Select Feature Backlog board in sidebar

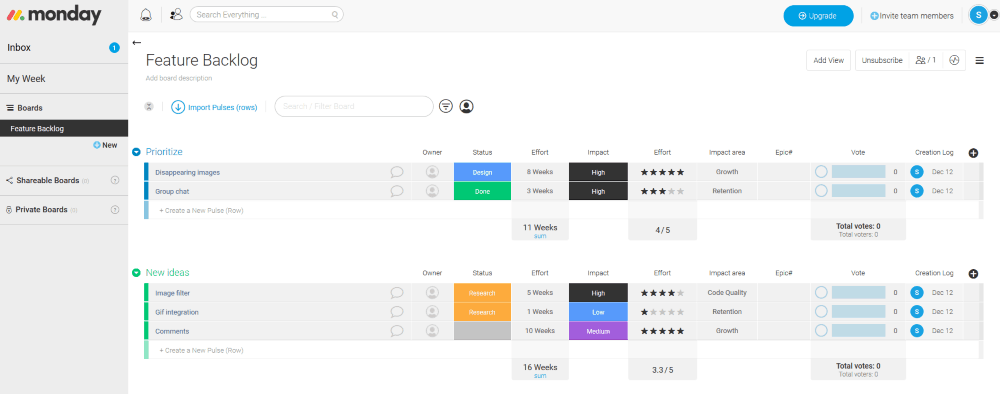(x=64, y=129)
